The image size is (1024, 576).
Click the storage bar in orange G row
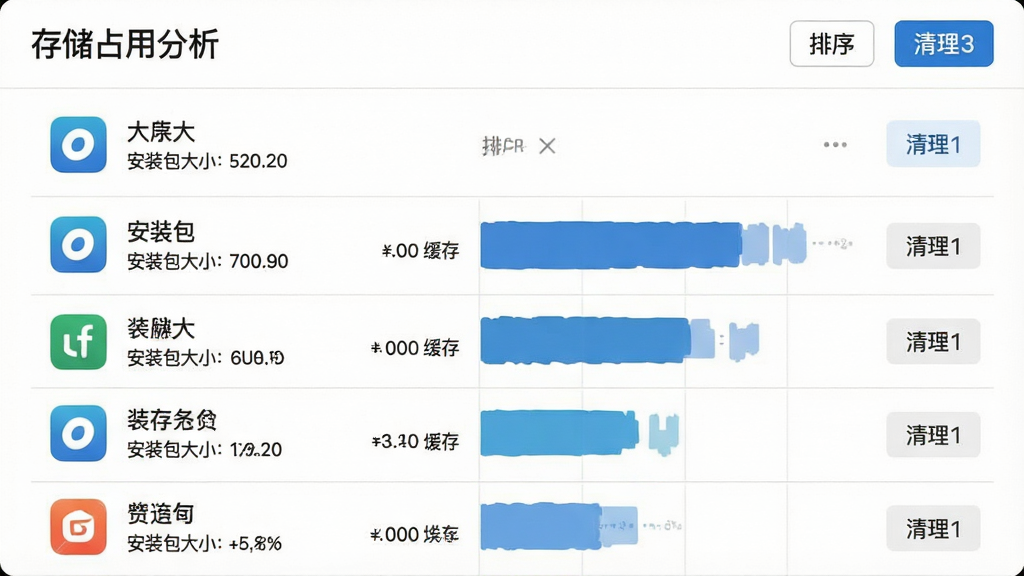point(559,526)
